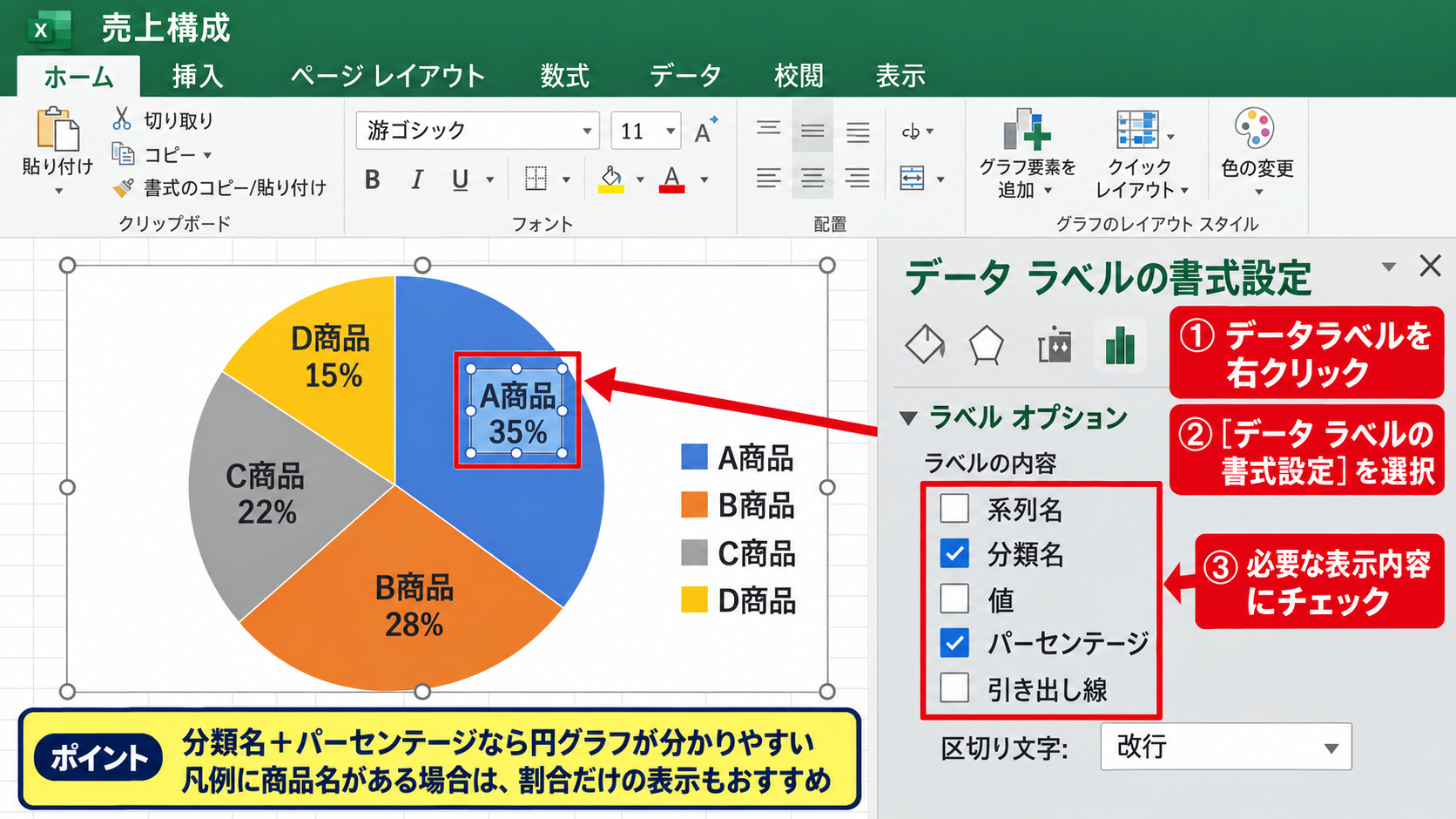
Task: Open the Size & Properties tab icon
Action: coord(1054,346)
